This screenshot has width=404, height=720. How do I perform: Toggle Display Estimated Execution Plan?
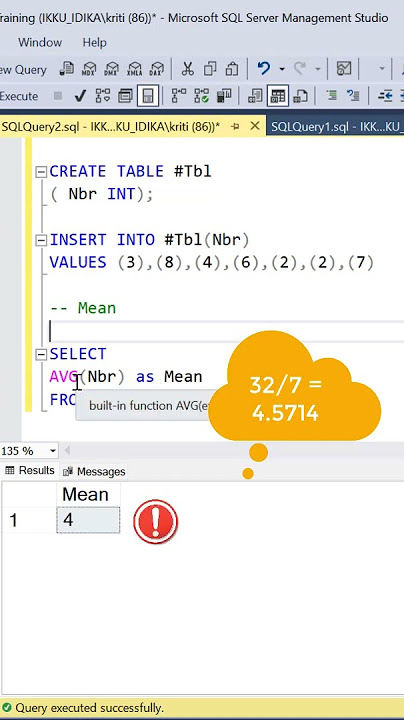click(103, 96)
